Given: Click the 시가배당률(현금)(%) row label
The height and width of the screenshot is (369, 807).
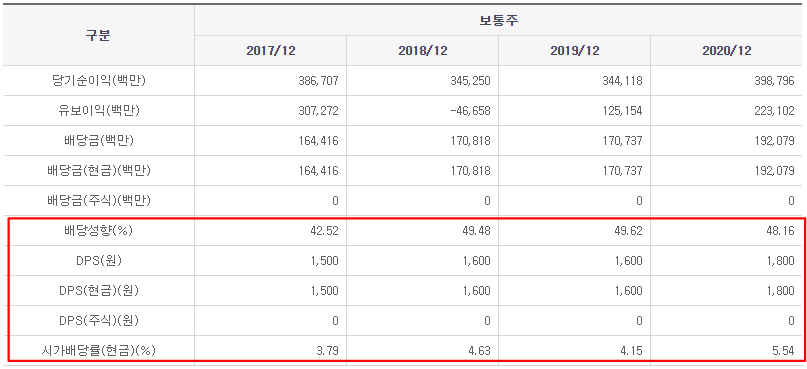Looking at the screenshot, I should coord(99,350).
